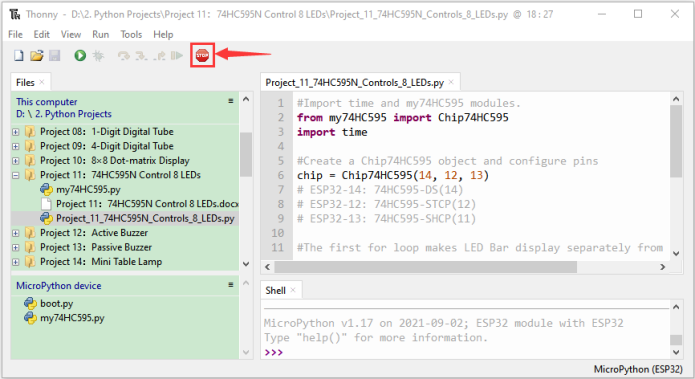Viewport: 695px width, 379px height.
Task: Click the New file toolbar icon
Action: [19, 55]
